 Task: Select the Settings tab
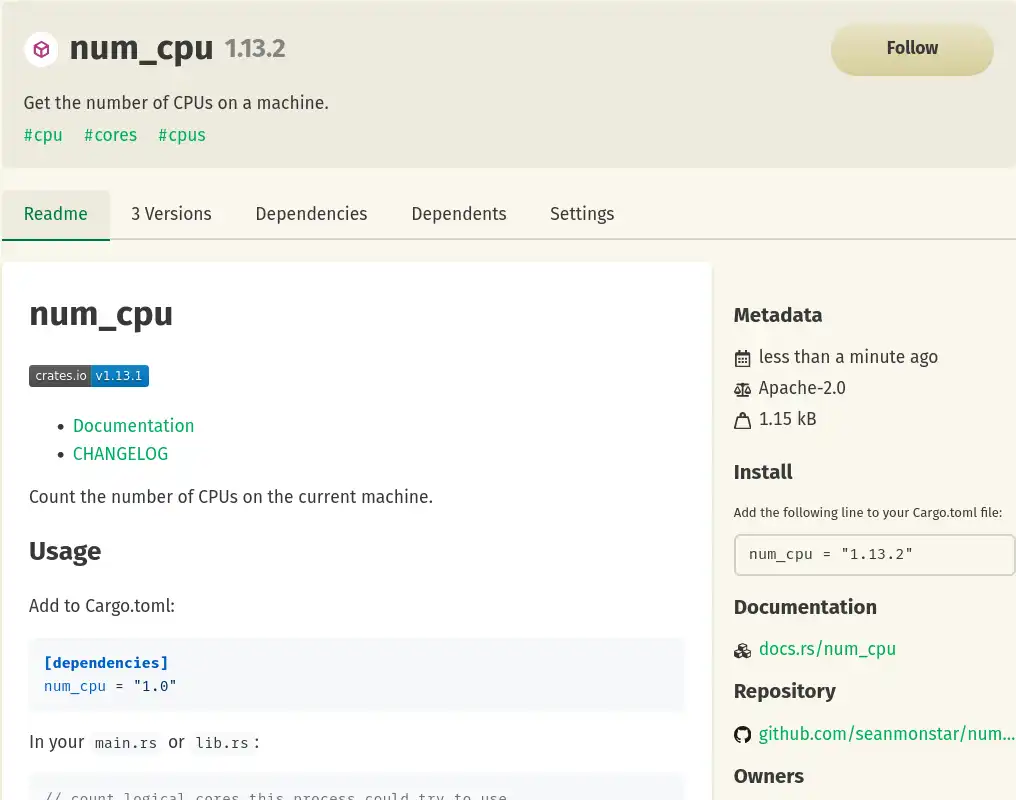tap(582, 214)
